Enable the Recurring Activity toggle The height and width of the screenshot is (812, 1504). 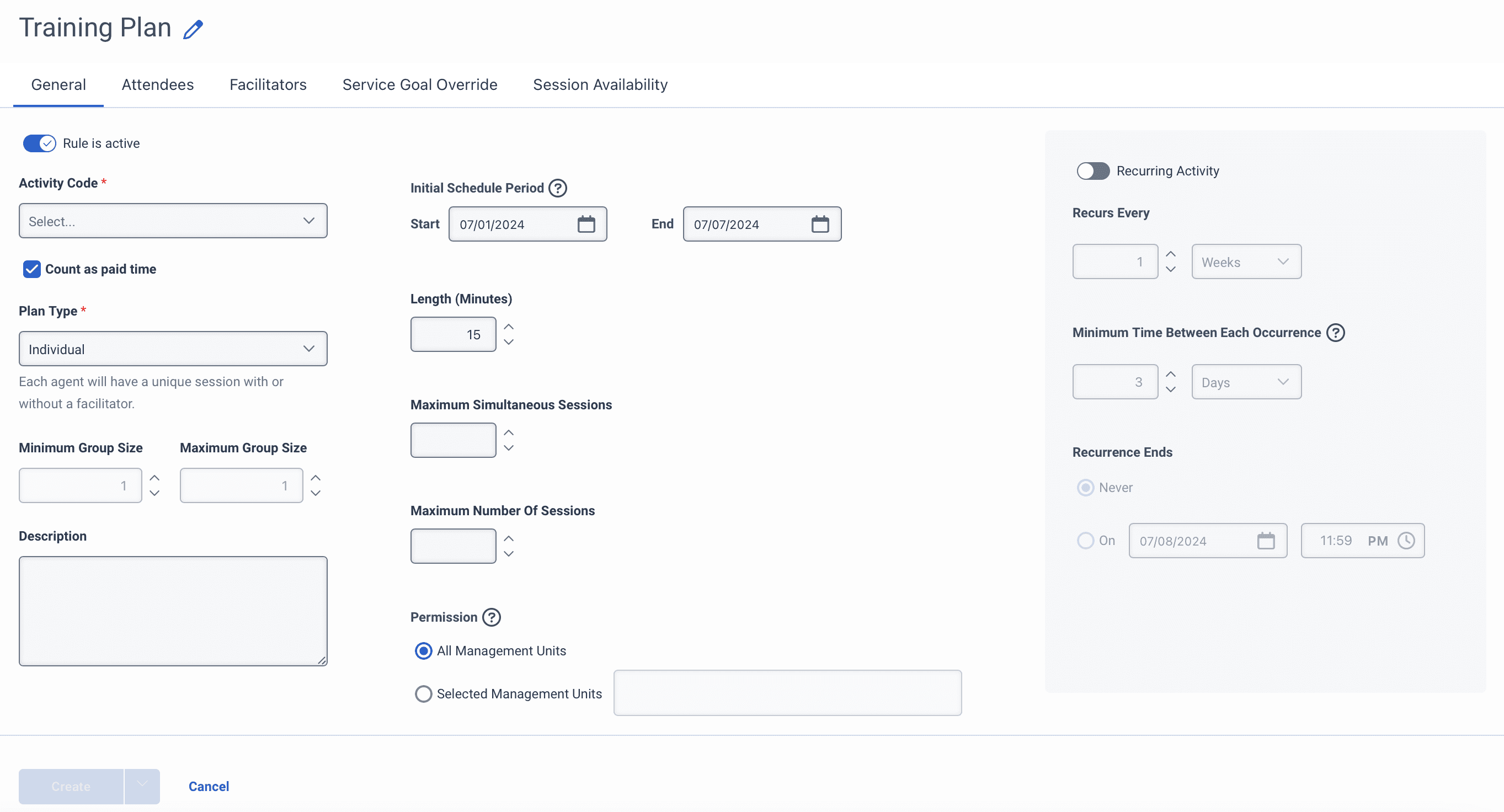coord(1092,170)
